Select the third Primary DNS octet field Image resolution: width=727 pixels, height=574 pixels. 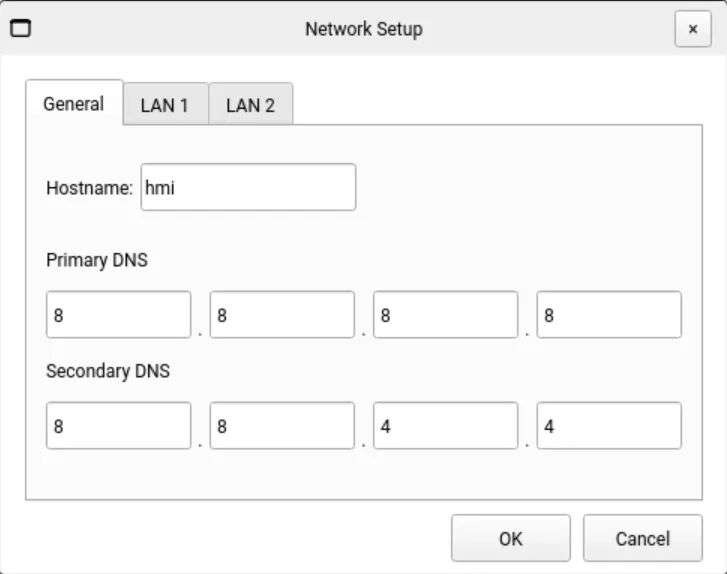pyautogui.click(x=445, y=315)
